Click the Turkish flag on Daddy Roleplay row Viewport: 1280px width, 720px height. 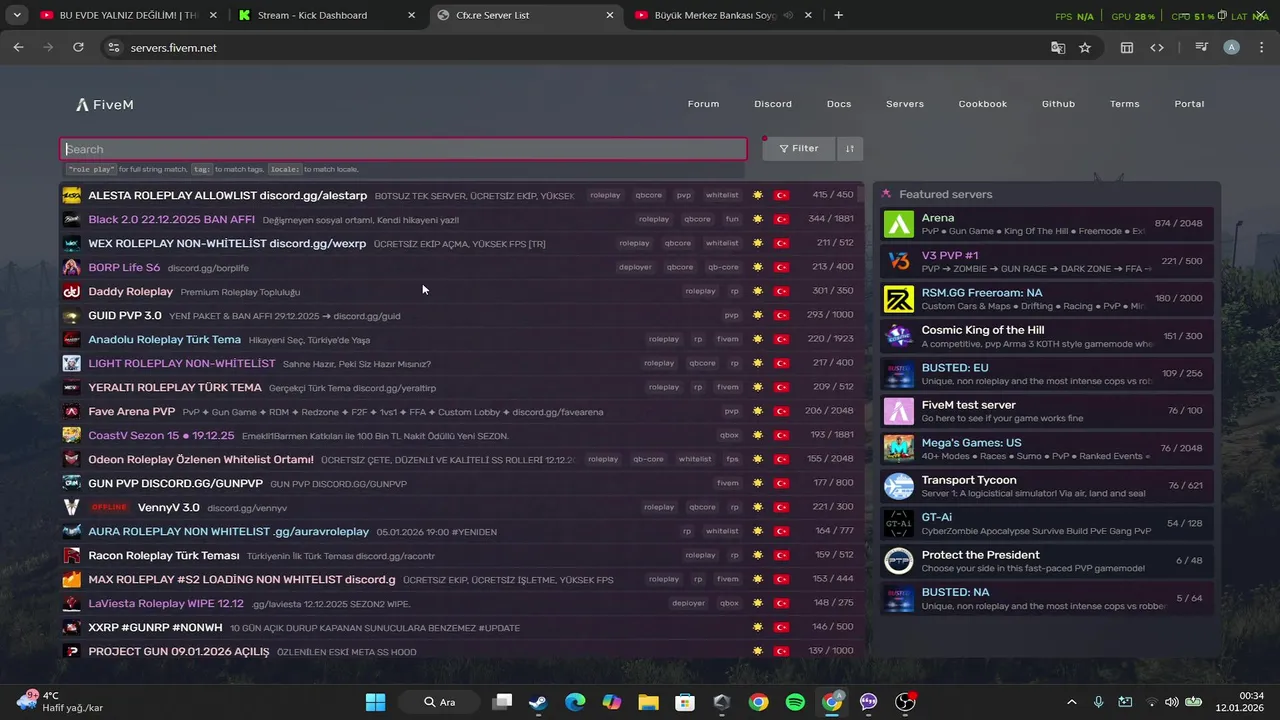[782, 292]
